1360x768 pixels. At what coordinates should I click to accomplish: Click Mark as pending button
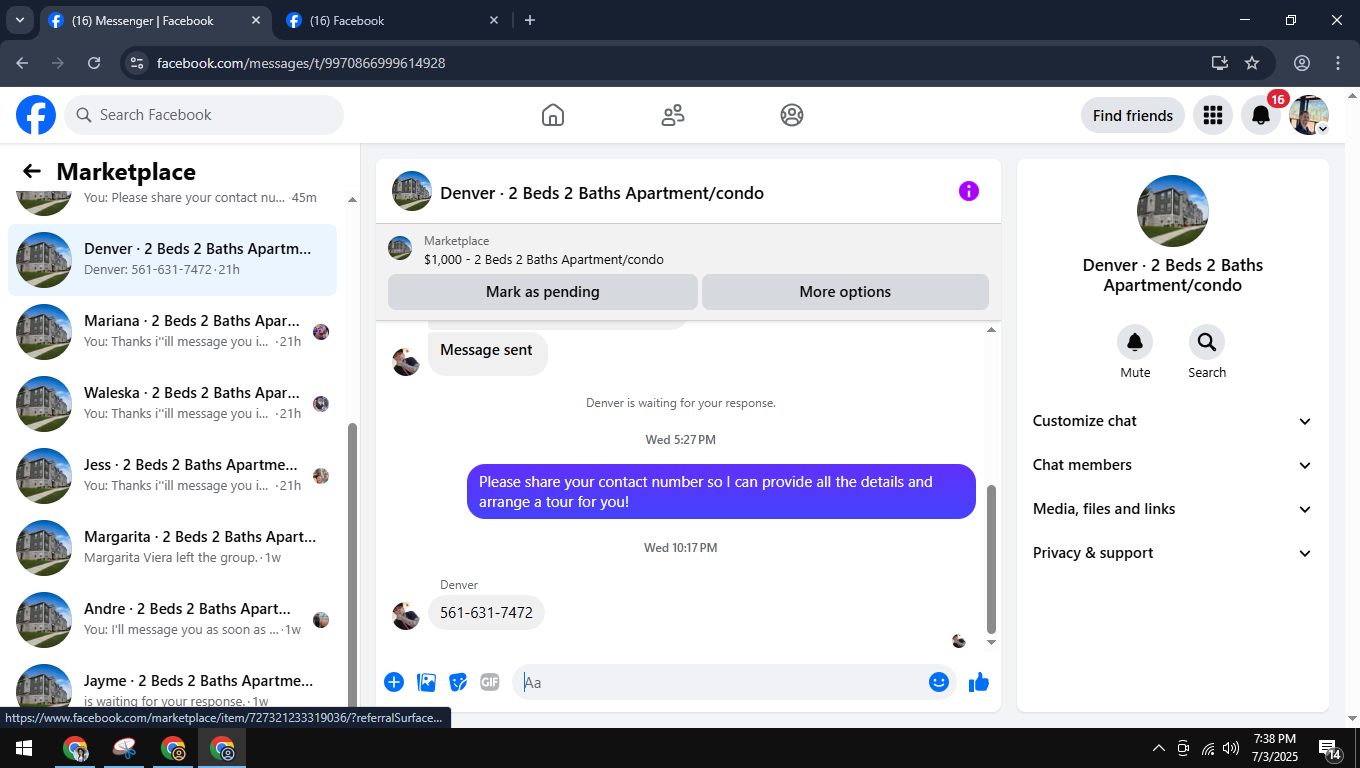[543, 292]
